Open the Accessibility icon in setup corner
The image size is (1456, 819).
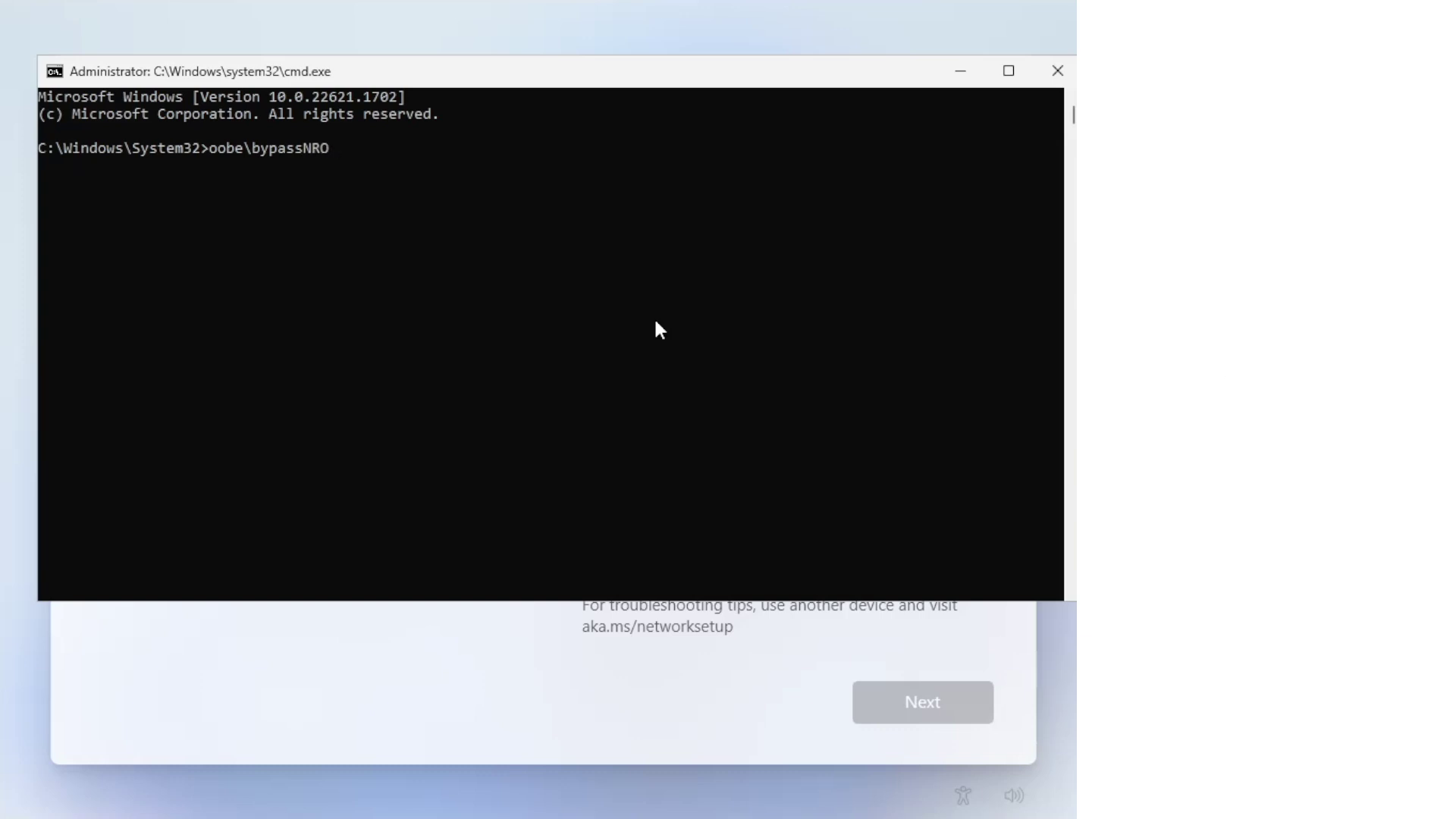(x=963, y=795)
